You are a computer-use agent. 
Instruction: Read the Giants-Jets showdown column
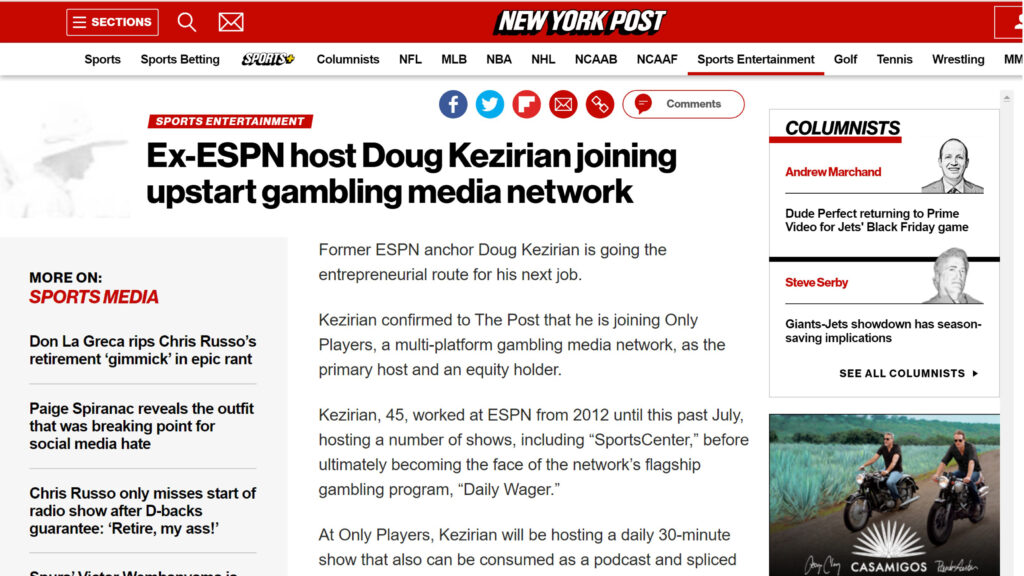pyautogui.click(x=883, y=331)
